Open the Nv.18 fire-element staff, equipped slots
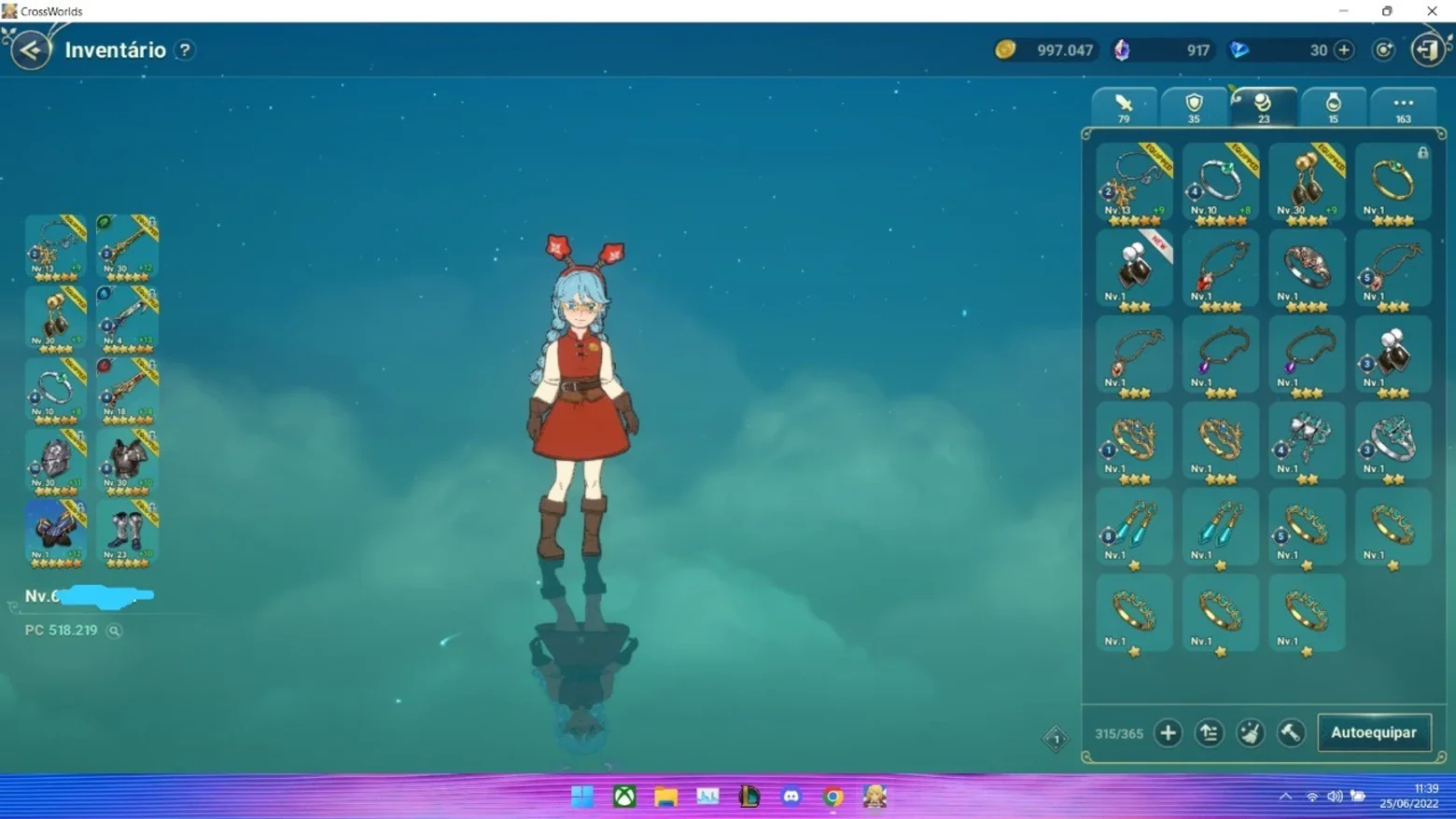Screen dimensions: 1456x819 pos(127,392)
